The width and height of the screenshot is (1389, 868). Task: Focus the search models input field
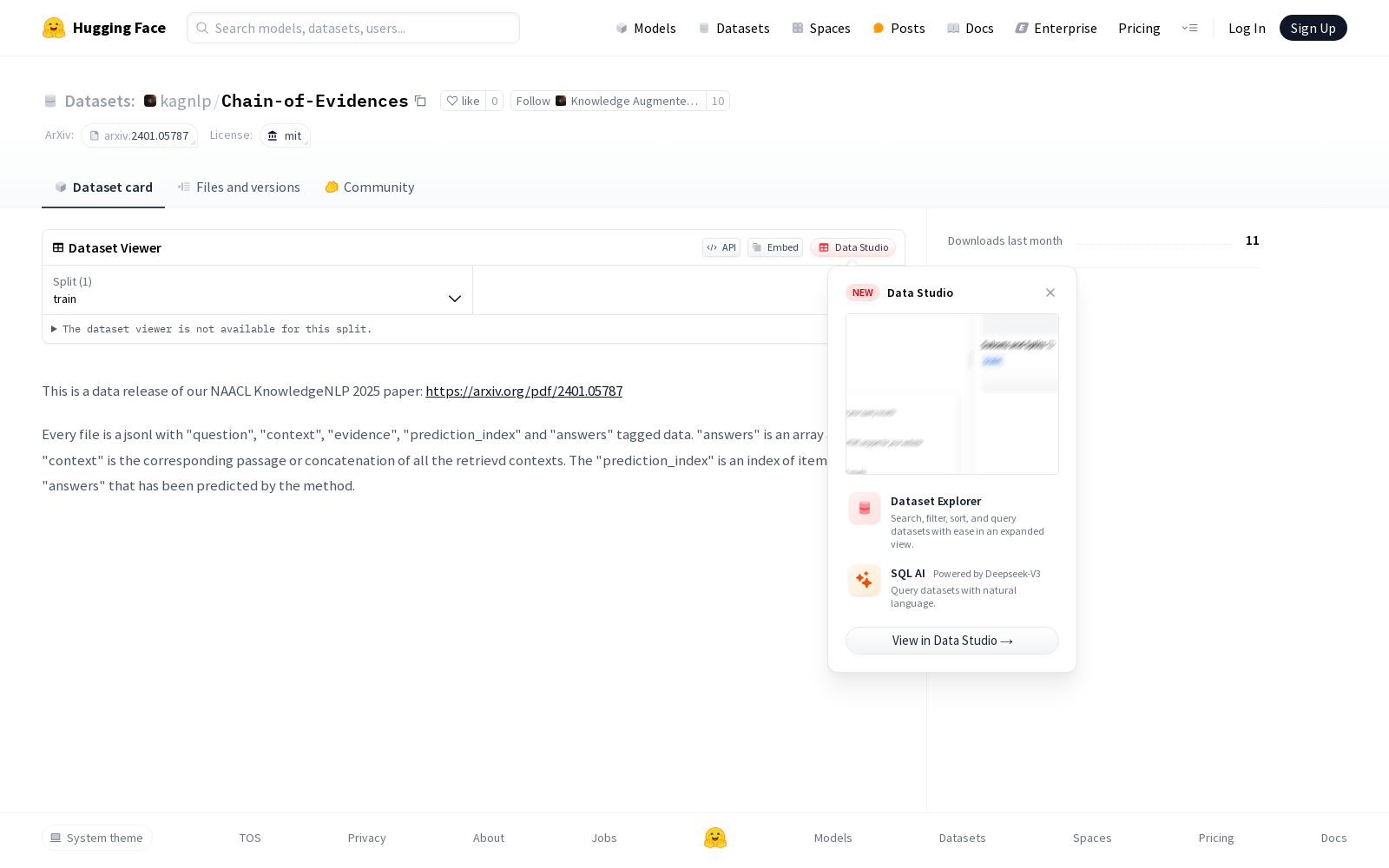pos(353,28)
